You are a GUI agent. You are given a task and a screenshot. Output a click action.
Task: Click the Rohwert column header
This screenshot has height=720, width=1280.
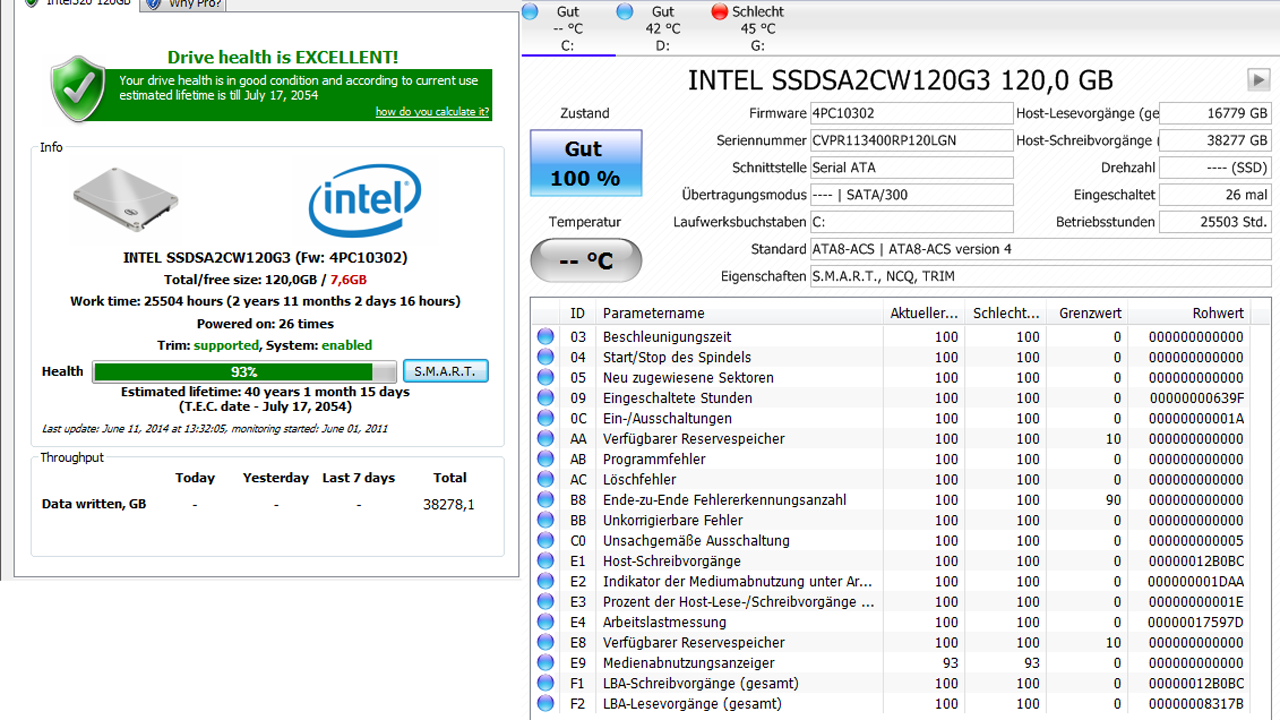pyautogui.click(x=1190, y=313)
